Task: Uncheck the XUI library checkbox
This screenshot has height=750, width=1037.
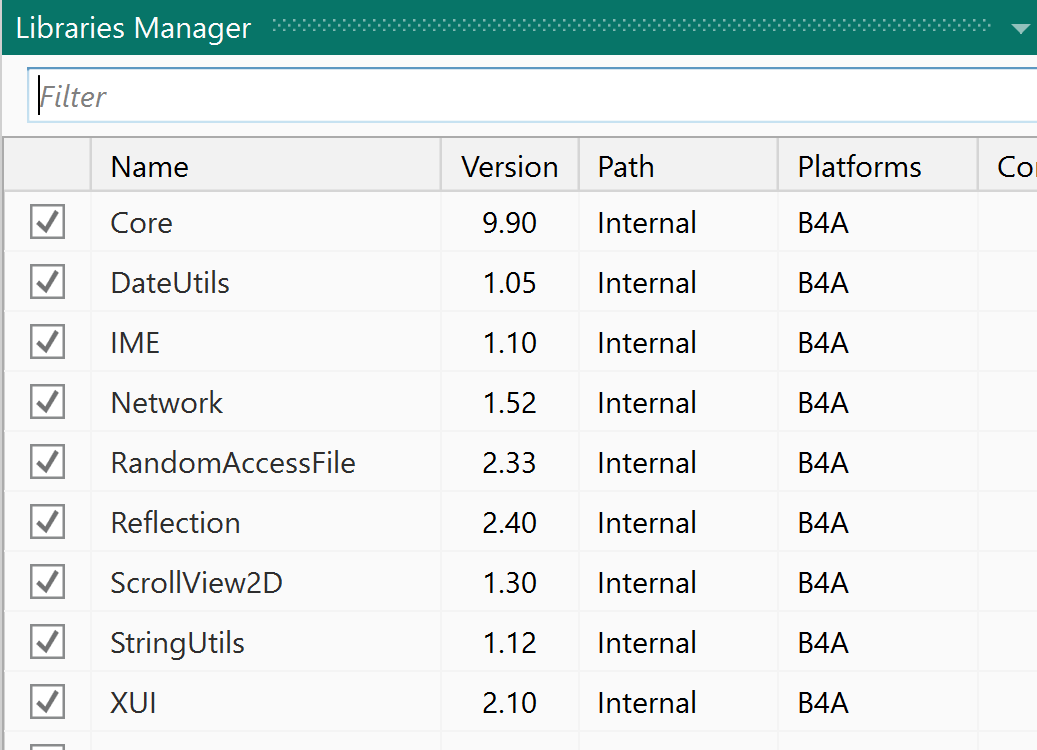Action: [47, 702]
